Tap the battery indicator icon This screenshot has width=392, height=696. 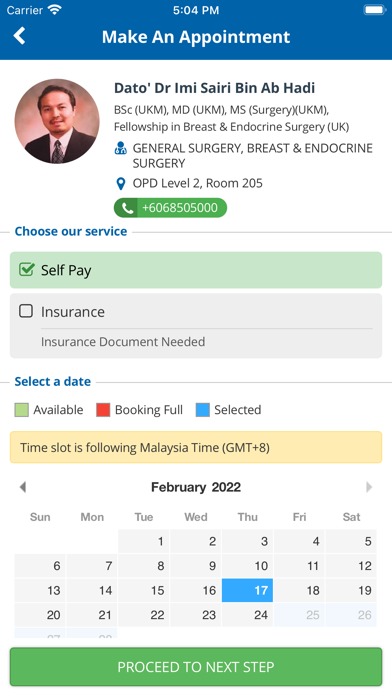click(x=374, y=10)
